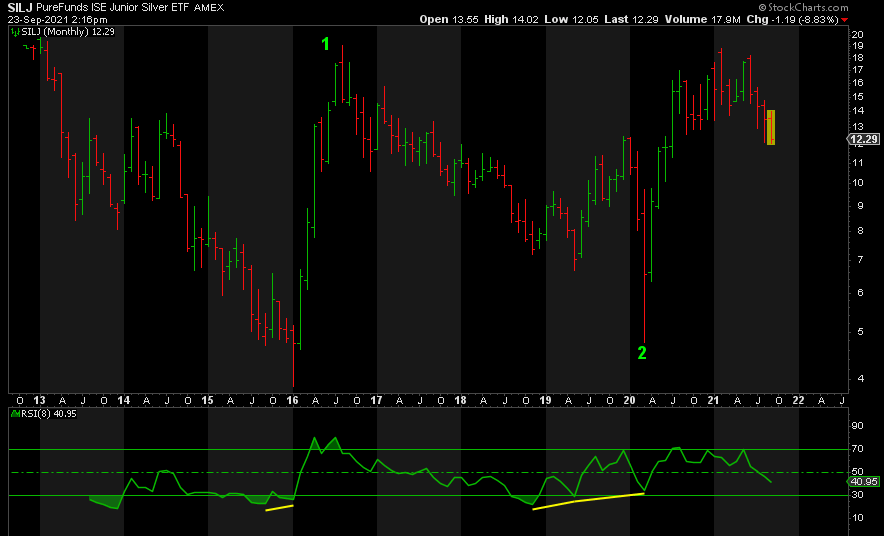Click the 70 overbought level on RSI axis
The height and width of the screenshot is (536, 884).
858,449
